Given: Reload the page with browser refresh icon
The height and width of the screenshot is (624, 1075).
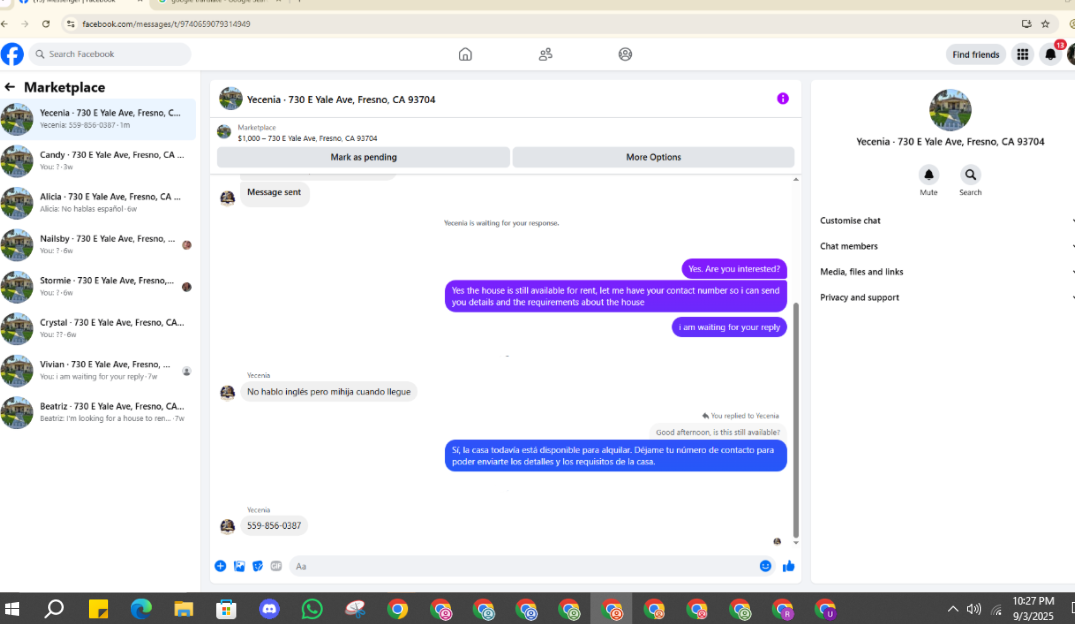Looking at the screenshot, I should [46, 24].
